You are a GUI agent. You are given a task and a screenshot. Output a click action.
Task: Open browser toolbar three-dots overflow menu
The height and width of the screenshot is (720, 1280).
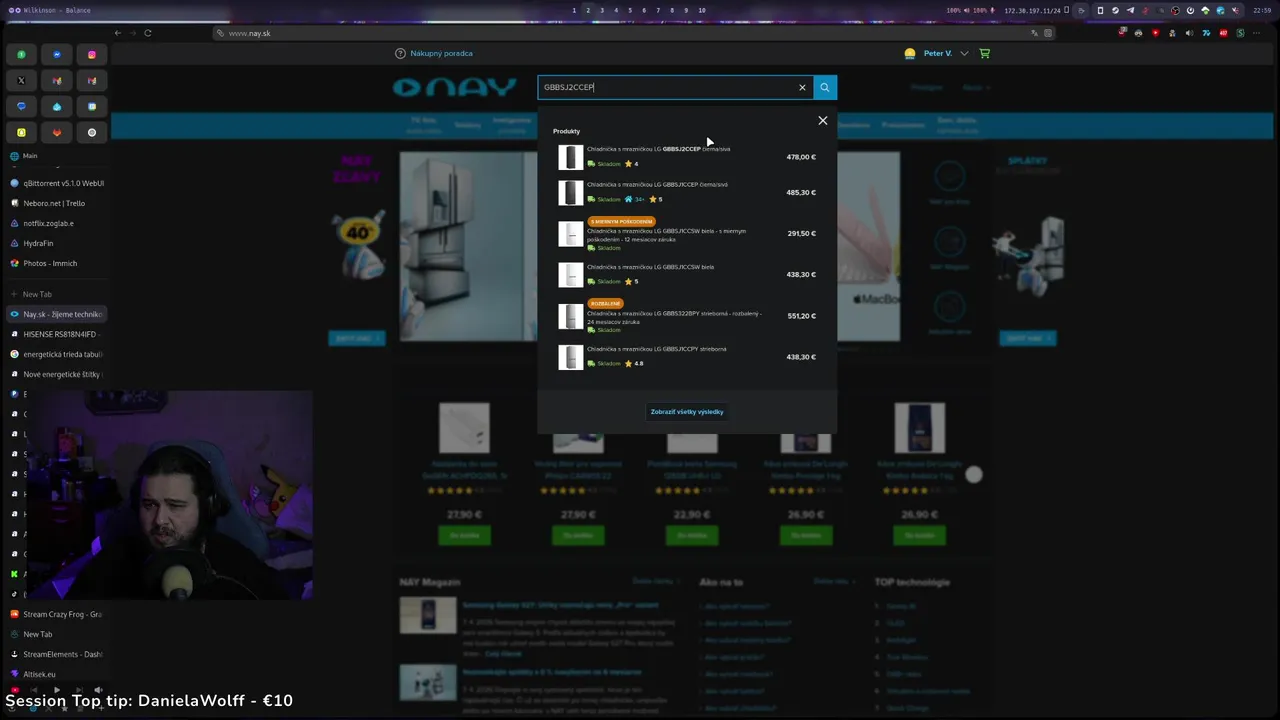(x=1257, y=33)
